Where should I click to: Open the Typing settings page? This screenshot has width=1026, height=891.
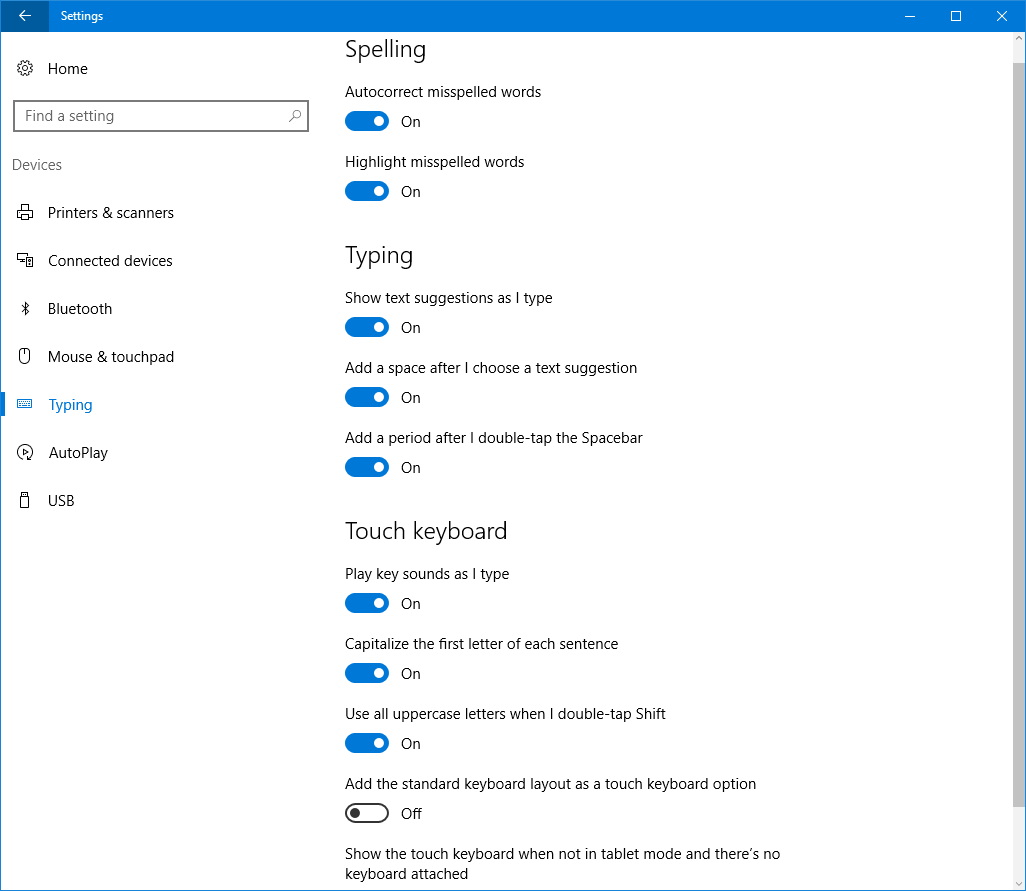[70, 405]
